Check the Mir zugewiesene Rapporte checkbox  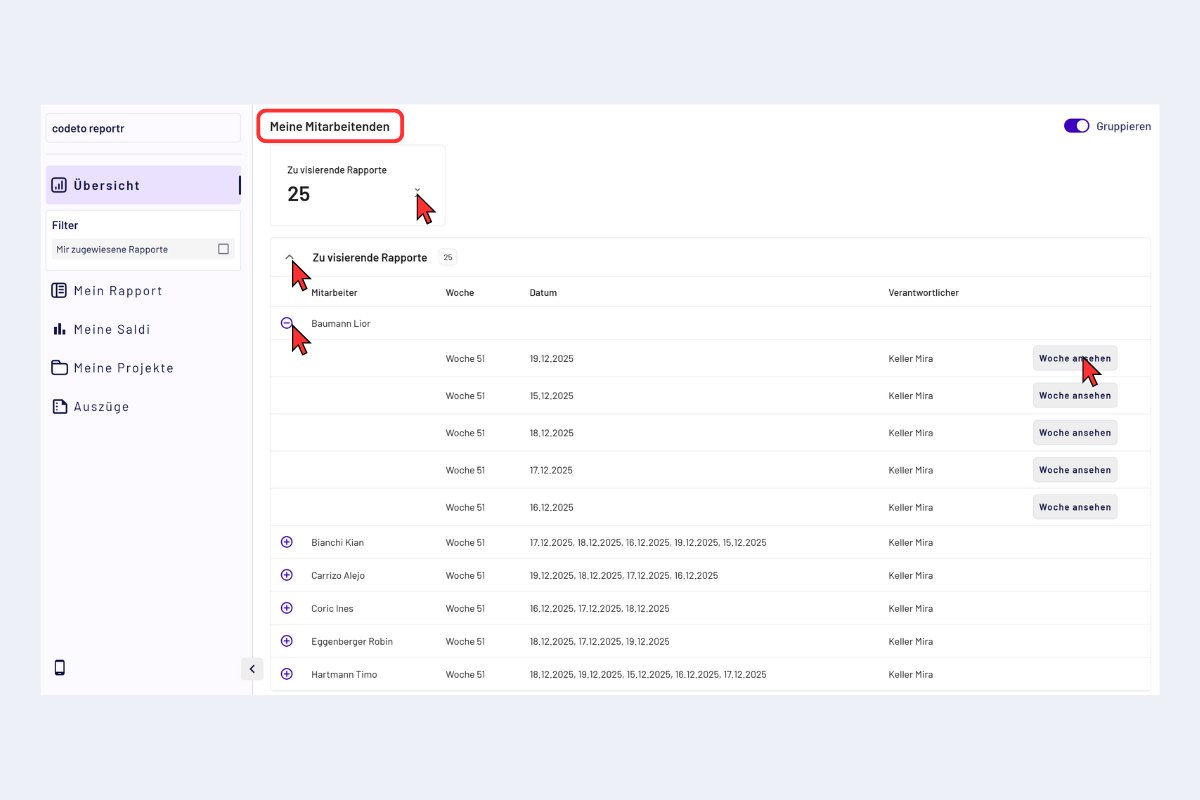pos(223,249)
